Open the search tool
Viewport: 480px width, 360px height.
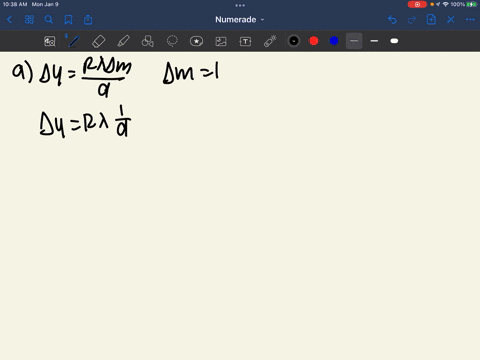[49, 20]
